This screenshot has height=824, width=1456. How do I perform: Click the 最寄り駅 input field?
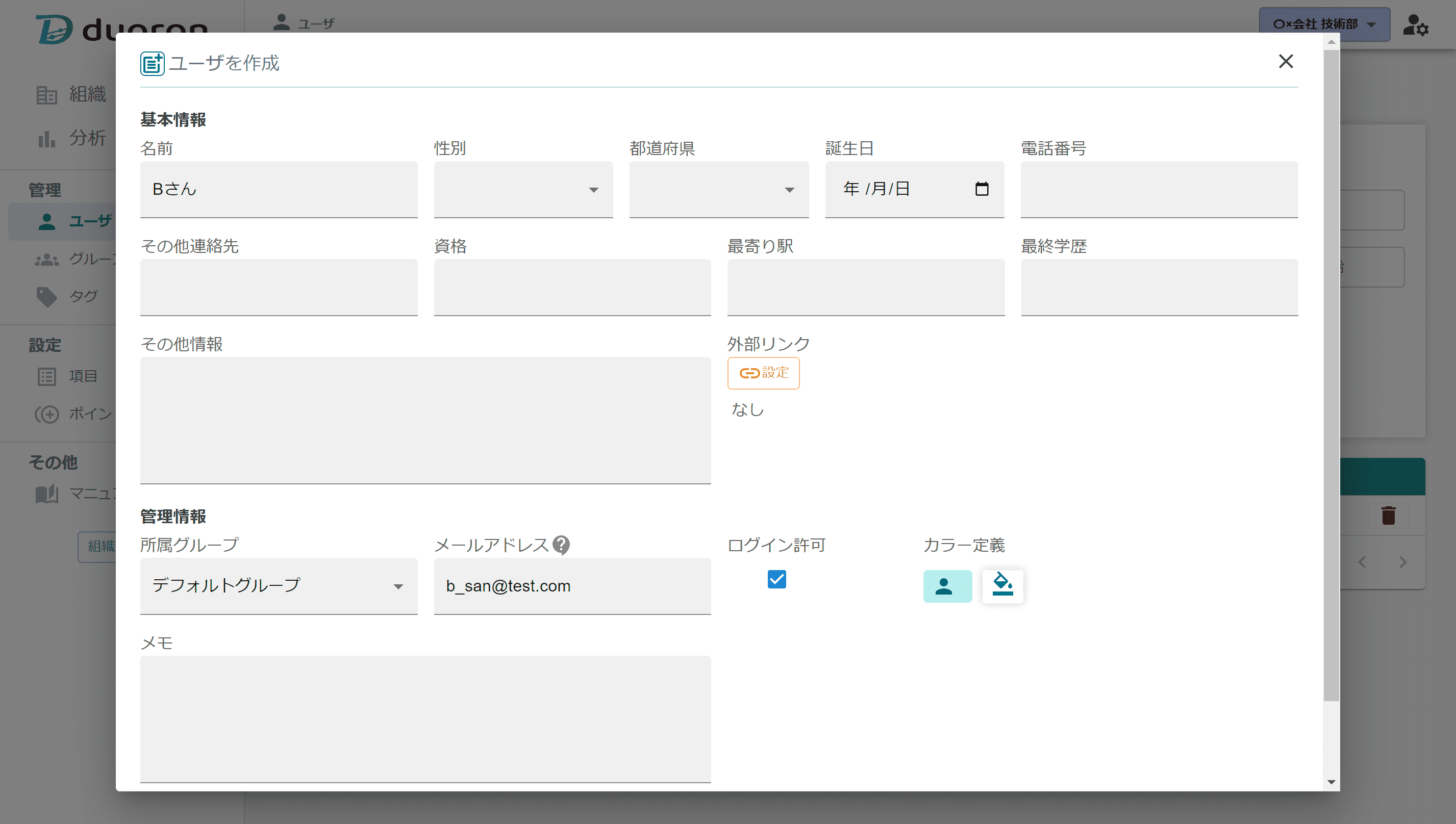[866, 287]
